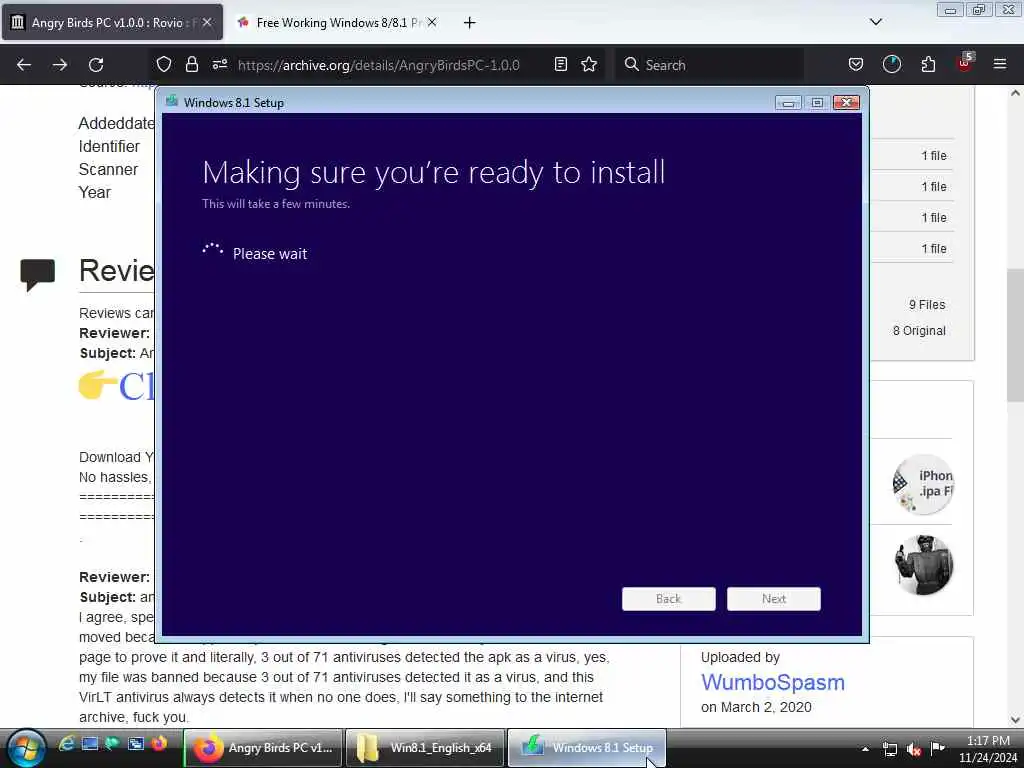
Task: Minimize the Firefox browser window
Action: click(x=950, y=10)
